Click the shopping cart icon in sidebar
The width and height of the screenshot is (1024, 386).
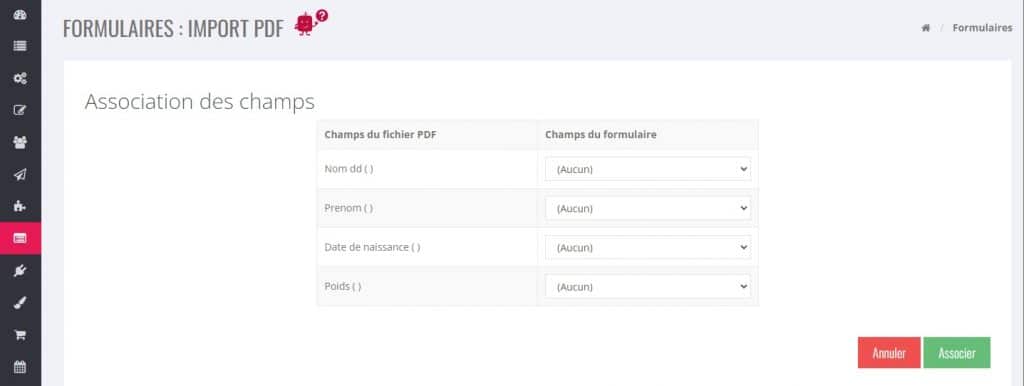20,334
